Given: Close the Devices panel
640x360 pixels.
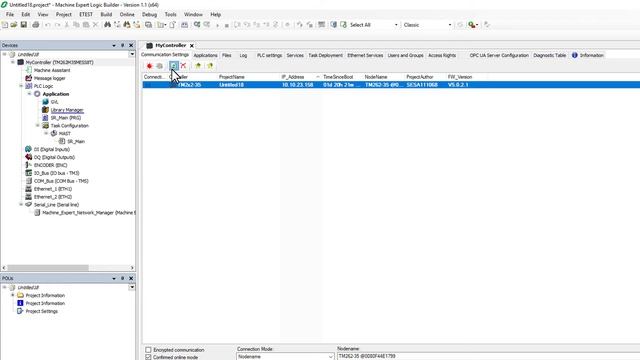Looking at the screenshot, I should click(x=131, y=45).
